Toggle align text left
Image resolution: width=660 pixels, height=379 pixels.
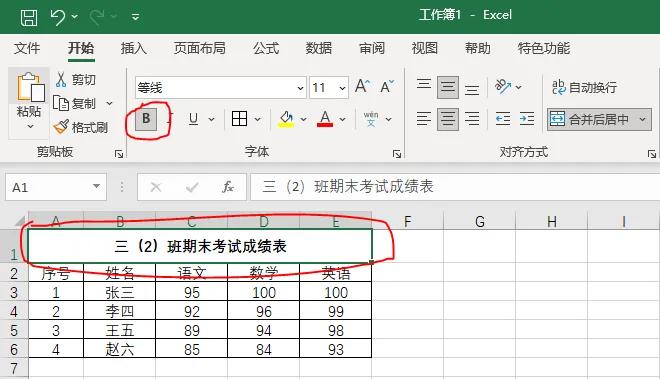[x=424, y=119]
